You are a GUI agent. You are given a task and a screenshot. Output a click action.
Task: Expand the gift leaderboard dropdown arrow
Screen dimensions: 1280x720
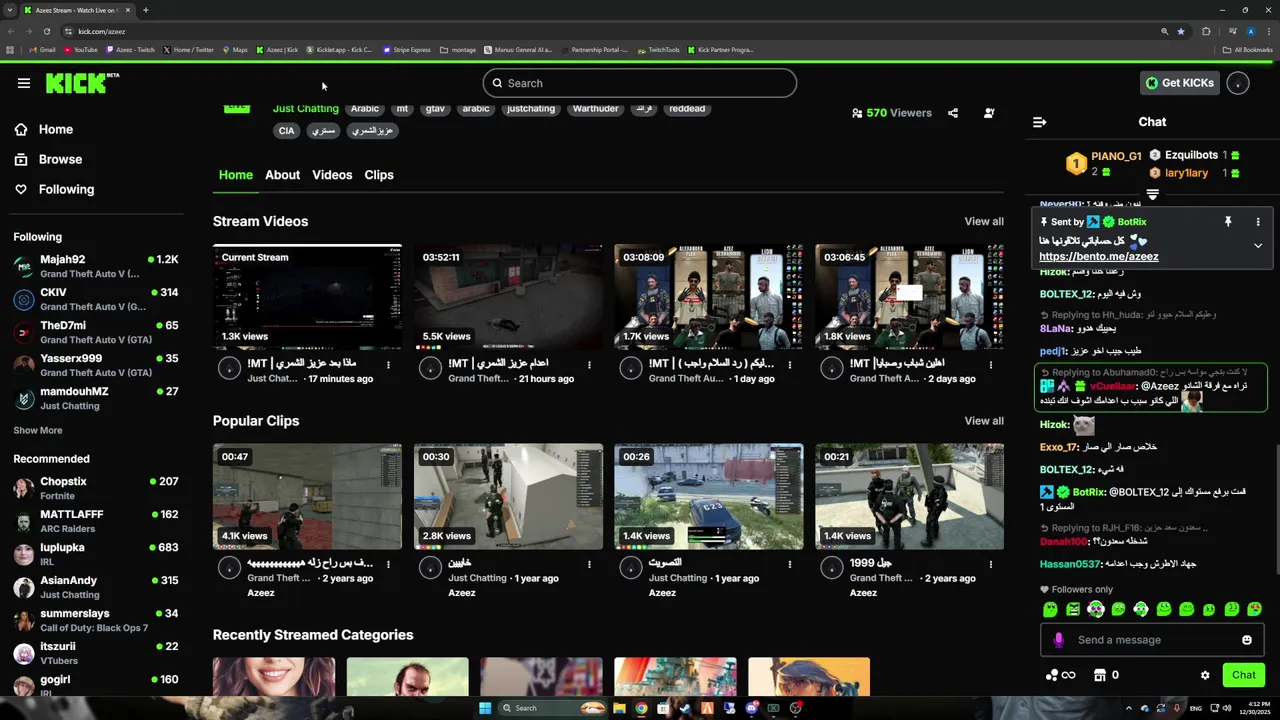pos(1152,194)
